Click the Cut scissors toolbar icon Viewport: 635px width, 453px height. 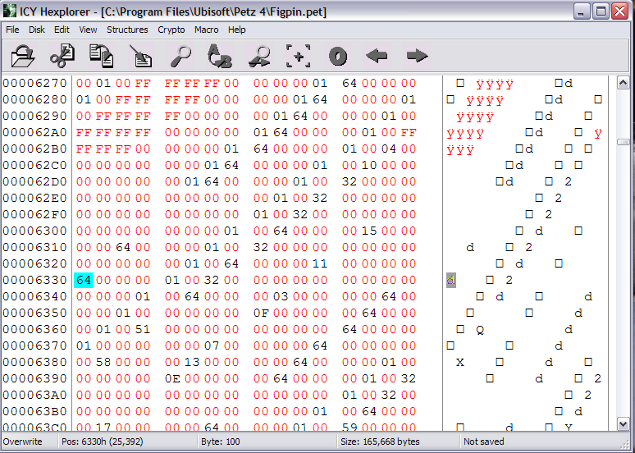coord(62,55)
